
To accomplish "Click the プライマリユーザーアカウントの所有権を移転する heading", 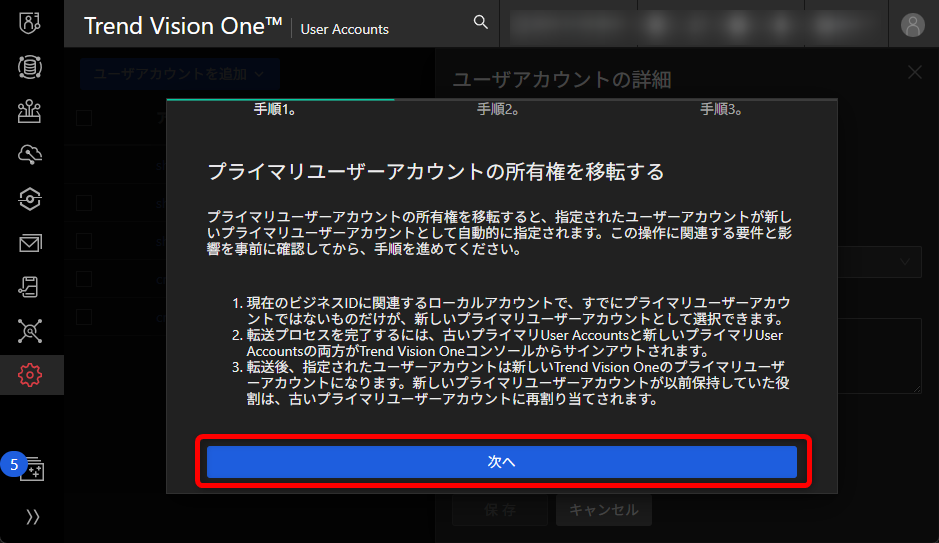I will 435,172.
